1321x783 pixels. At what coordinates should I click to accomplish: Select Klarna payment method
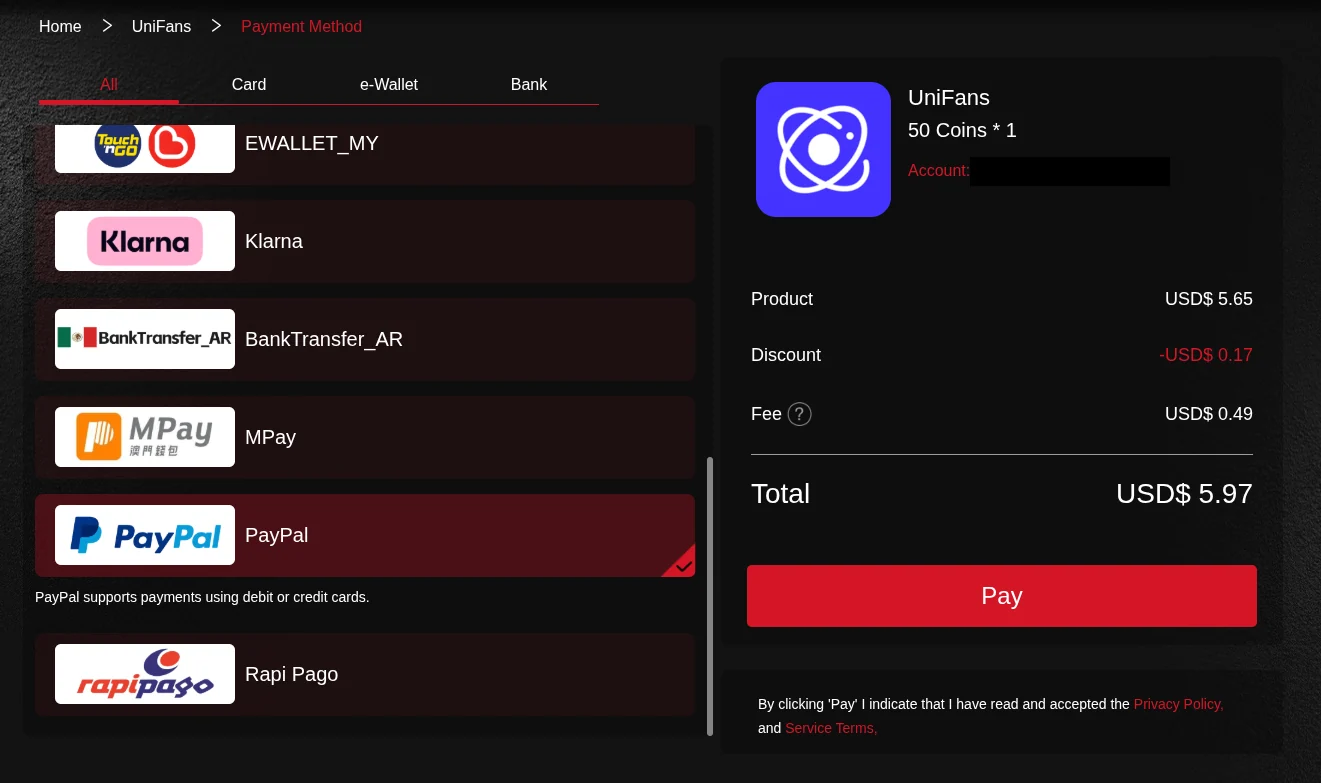365,241
